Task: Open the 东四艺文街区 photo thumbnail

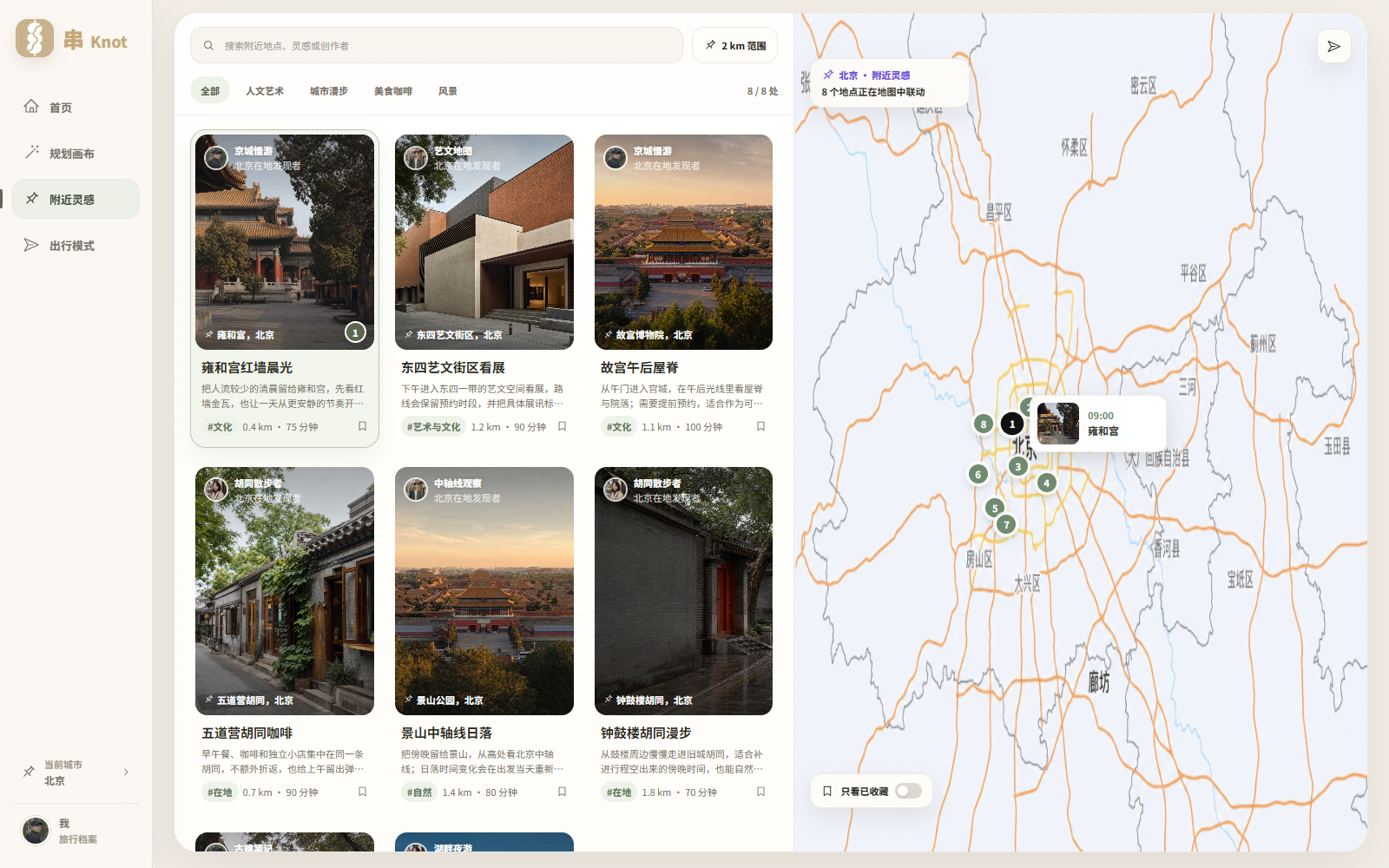Action: pyautogui.click(x=484, y=242)
